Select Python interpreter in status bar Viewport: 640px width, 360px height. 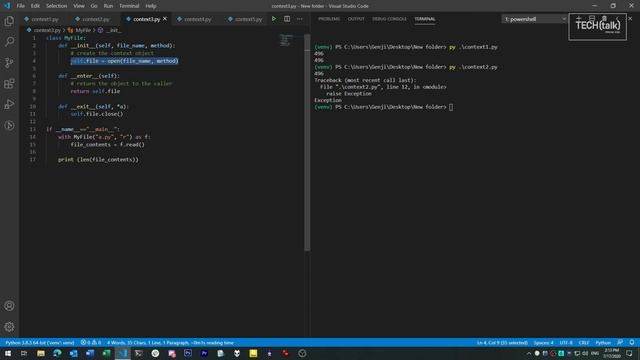pyautogui.click(x=40, y=342)
